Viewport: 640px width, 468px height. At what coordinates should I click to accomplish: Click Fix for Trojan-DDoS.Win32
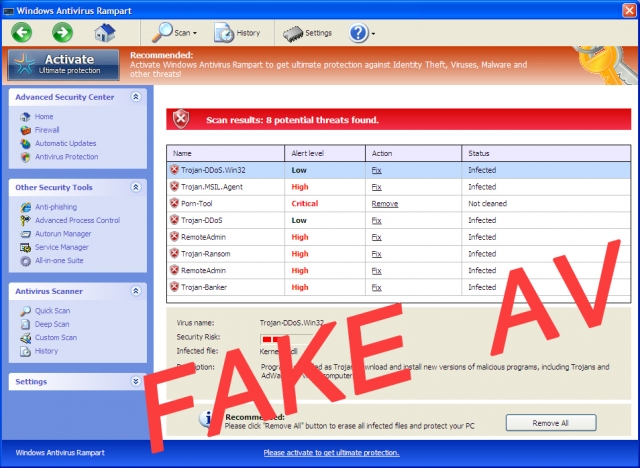tap(376, 171)
